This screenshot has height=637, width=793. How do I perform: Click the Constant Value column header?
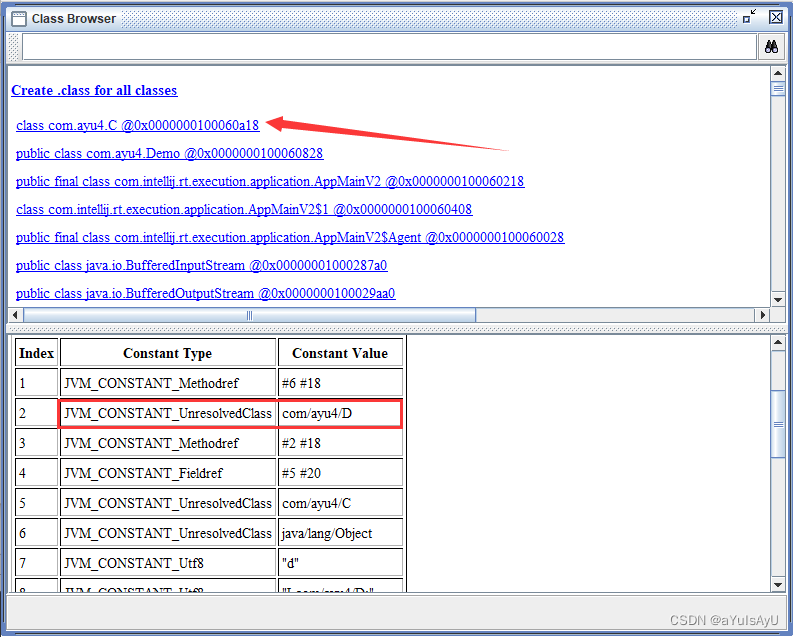tap(340, 353)
